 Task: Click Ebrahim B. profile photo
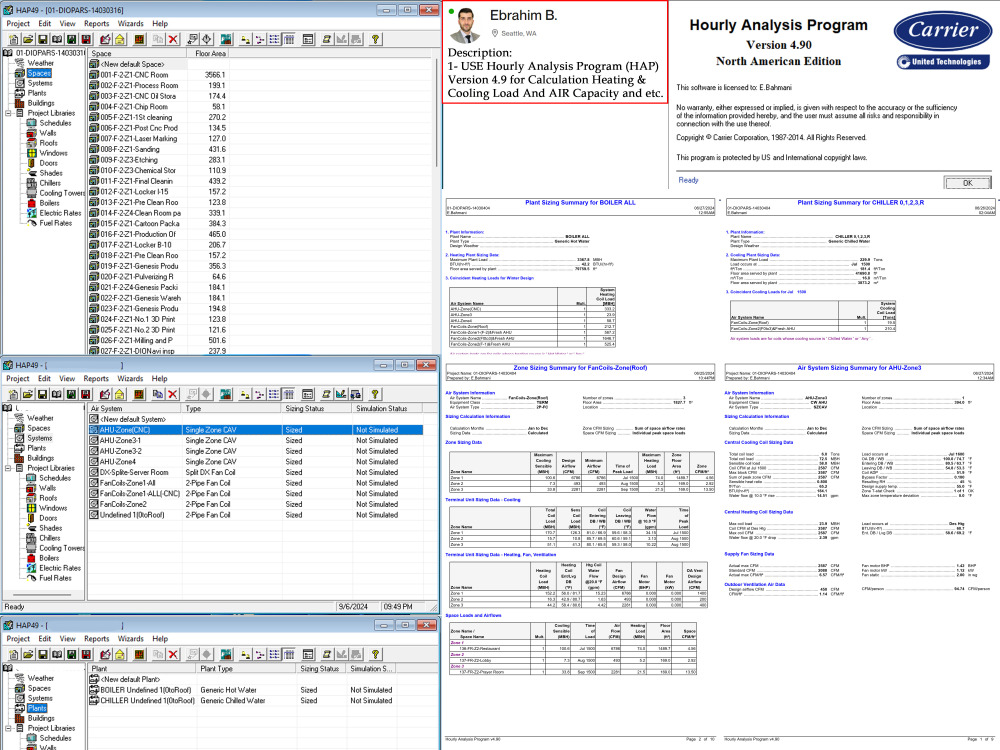[466, 26]
